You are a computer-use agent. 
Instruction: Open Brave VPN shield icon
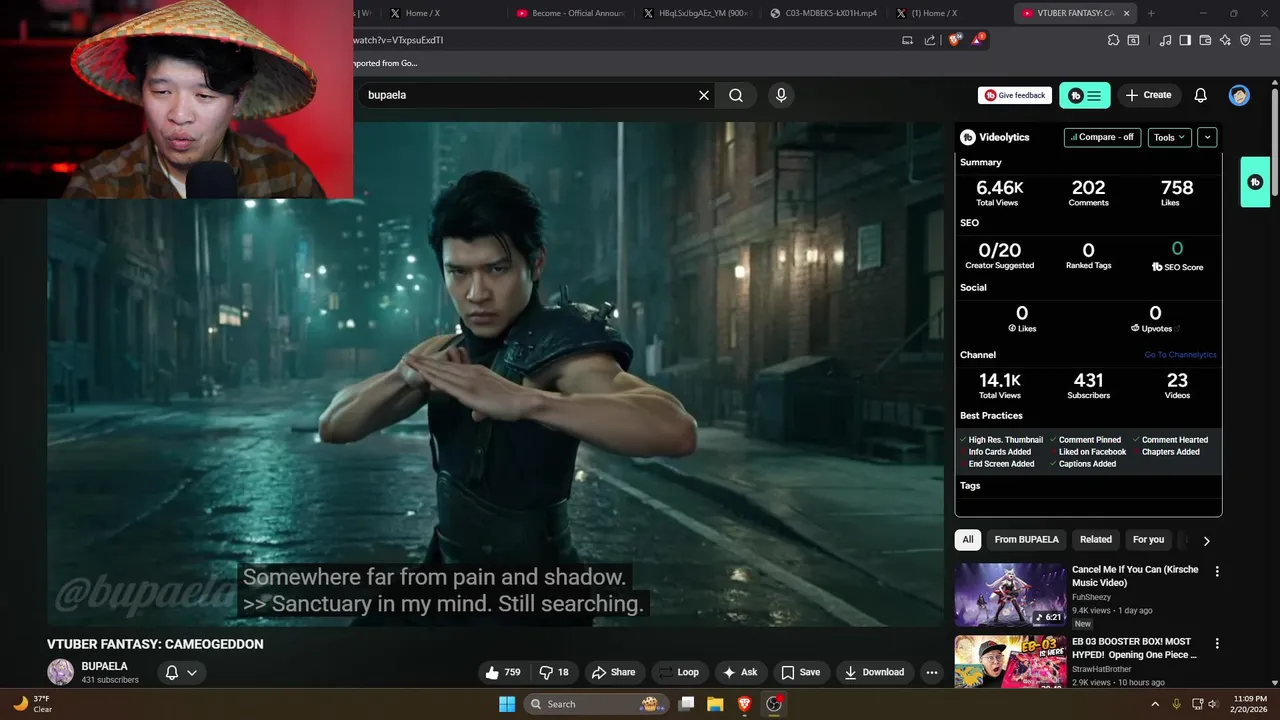point(1245,40)
